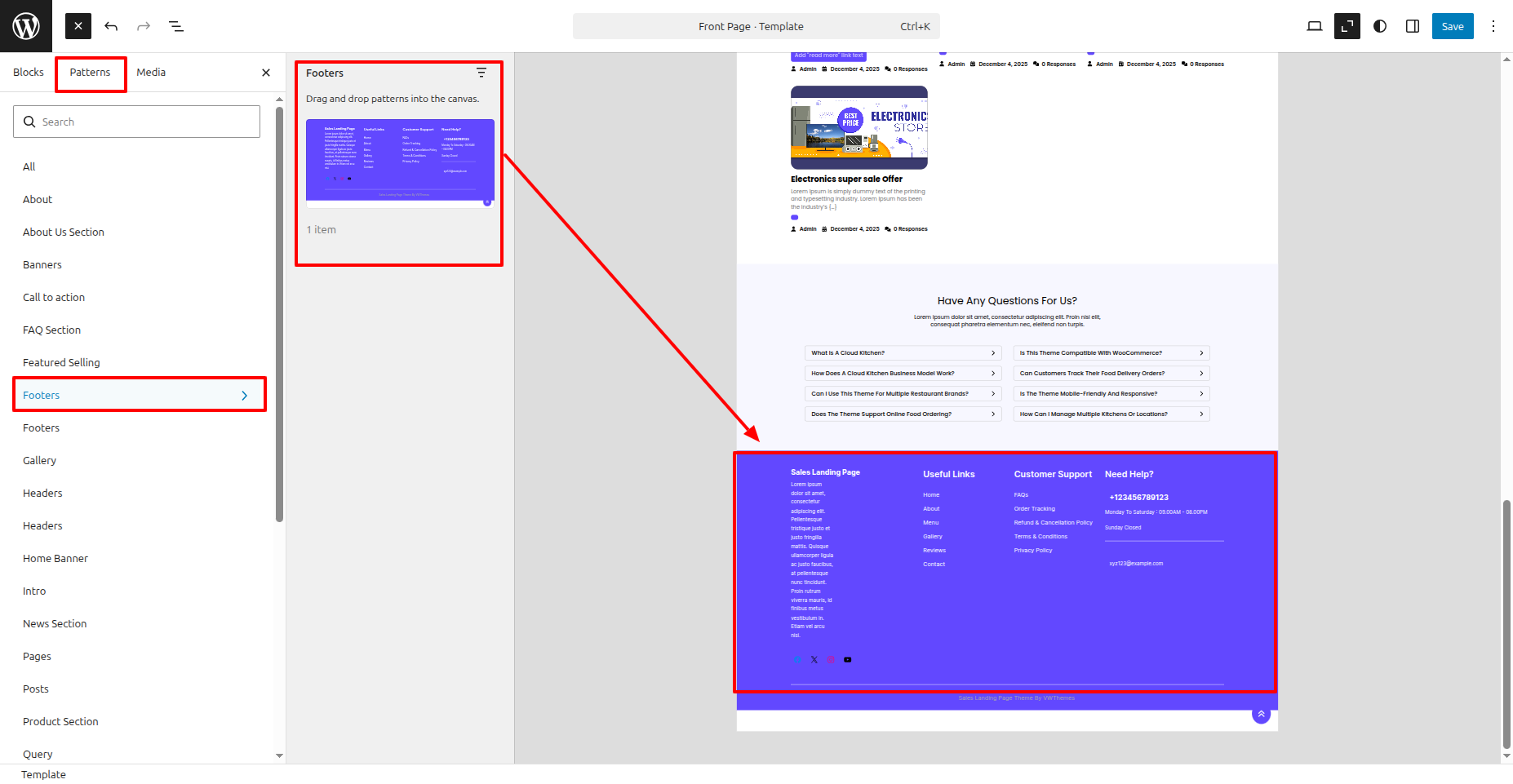Close the block inserter toggle
This screenshot has width=1513, height=784.
click(x=78, y=26)
